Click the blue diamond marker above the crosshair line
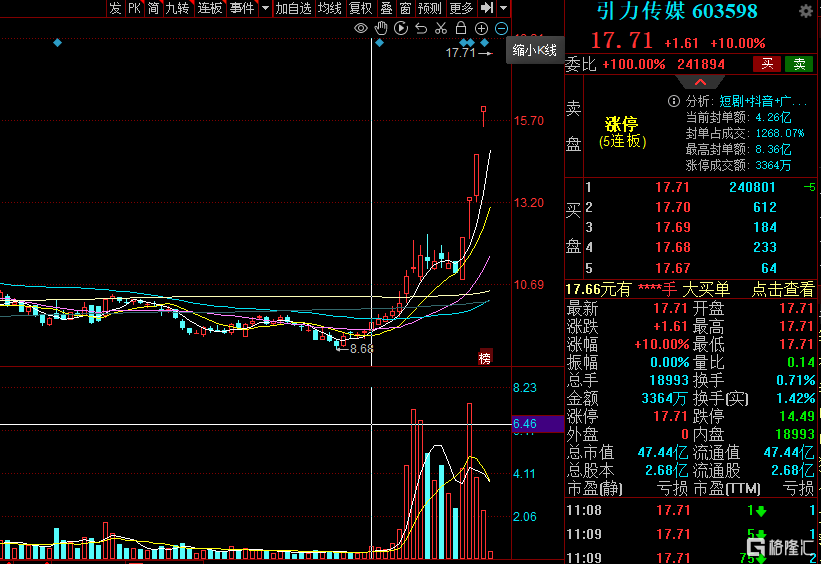Viewport: 821px width, 564px height. click(380, 42)
